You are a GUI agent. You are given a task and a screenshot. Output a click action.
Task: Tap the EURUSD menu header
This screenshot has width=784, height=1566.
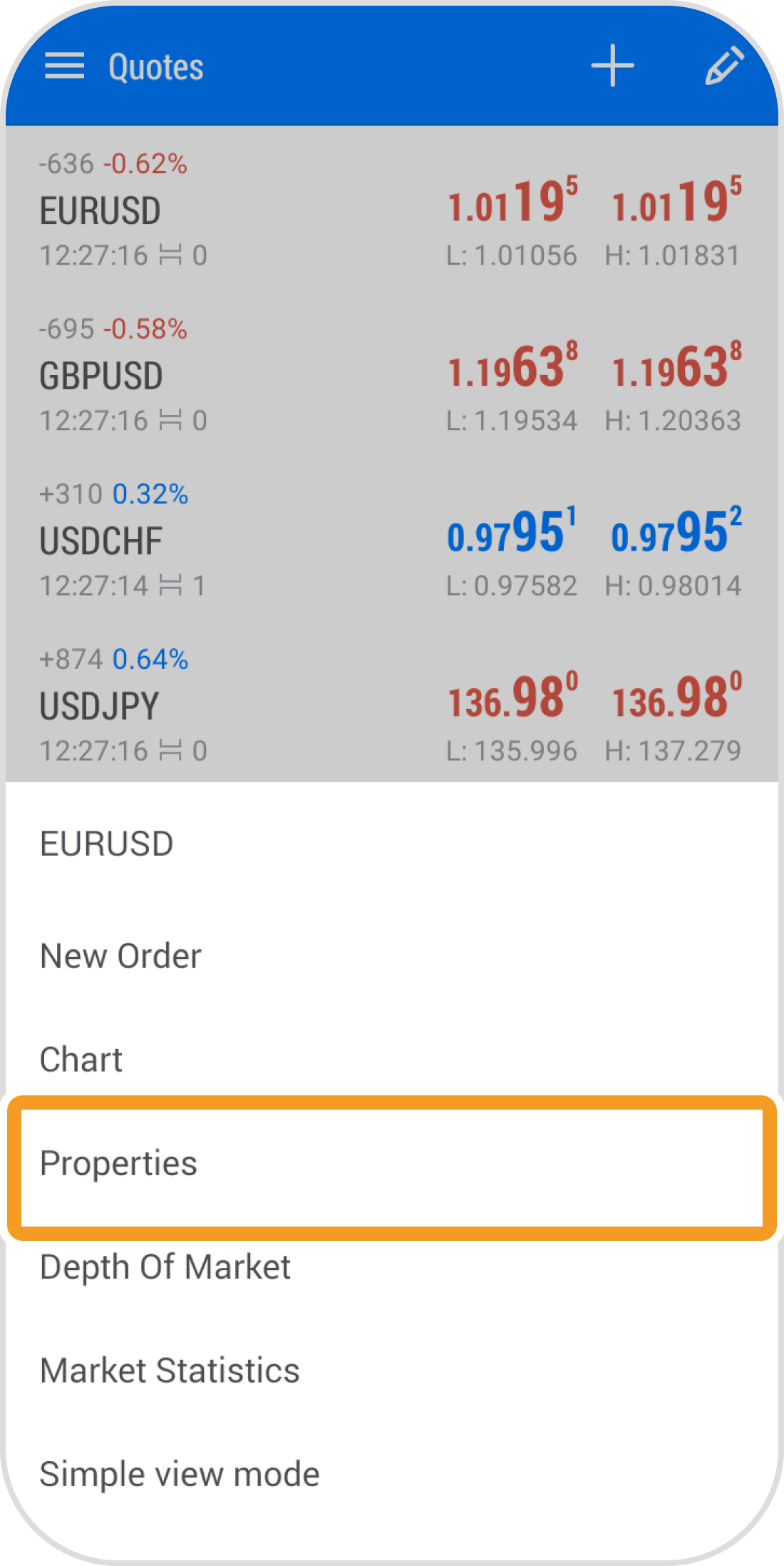click(107, 844)
